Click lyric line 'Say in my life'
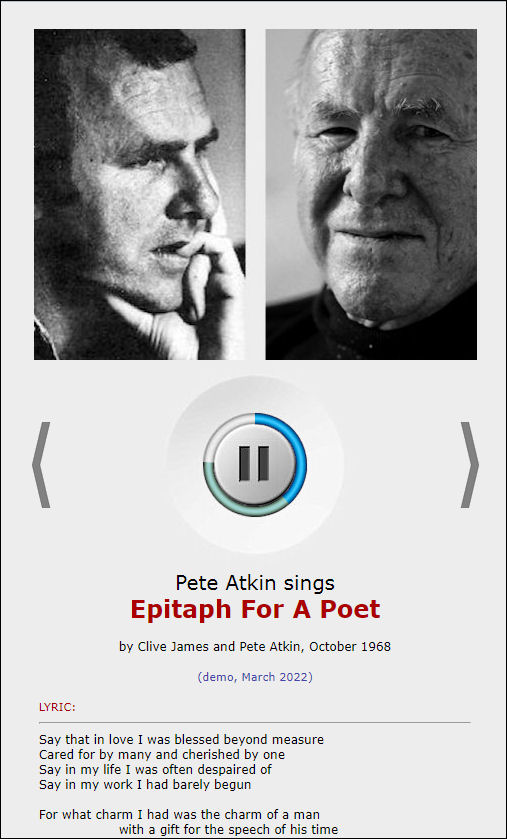The width and height of the screenshot is (507, 839). coord(156,770)
